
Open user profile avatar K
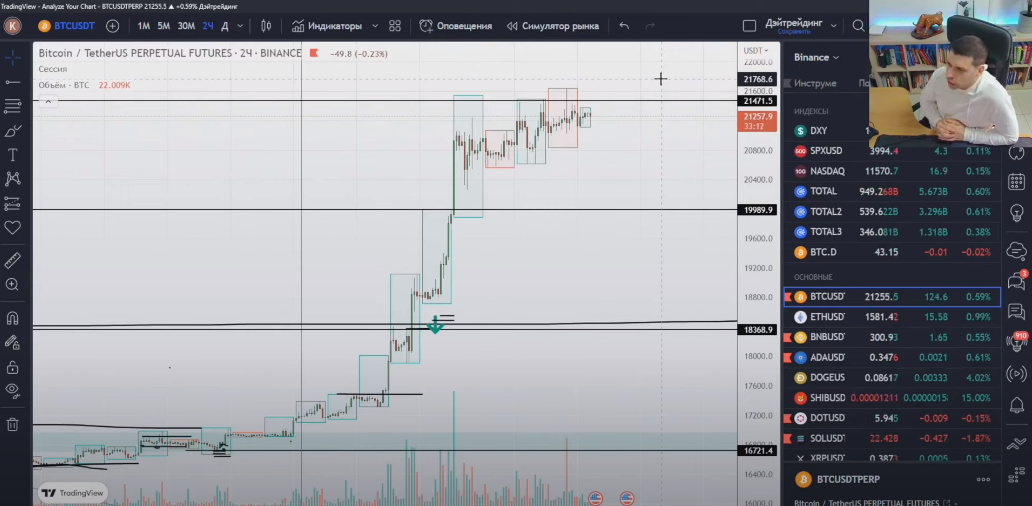(13, 26)
